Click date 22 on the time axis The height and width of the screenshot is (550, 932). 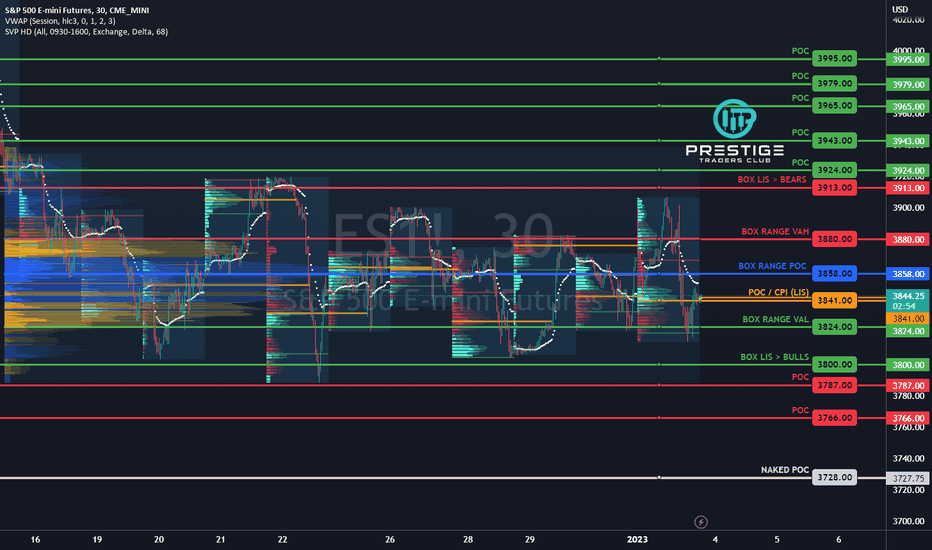pos(282,539)
